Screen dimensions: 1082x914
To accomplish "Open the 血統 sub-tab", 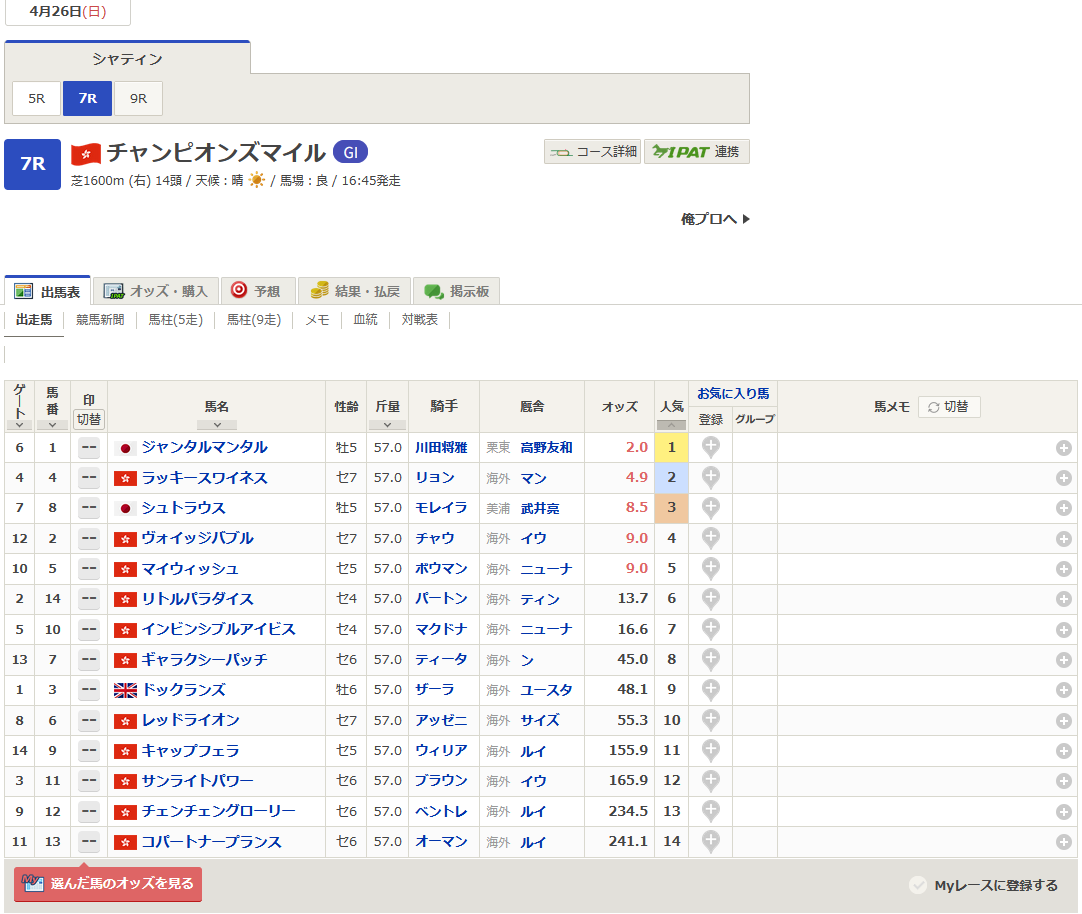I will pos(365,320).
